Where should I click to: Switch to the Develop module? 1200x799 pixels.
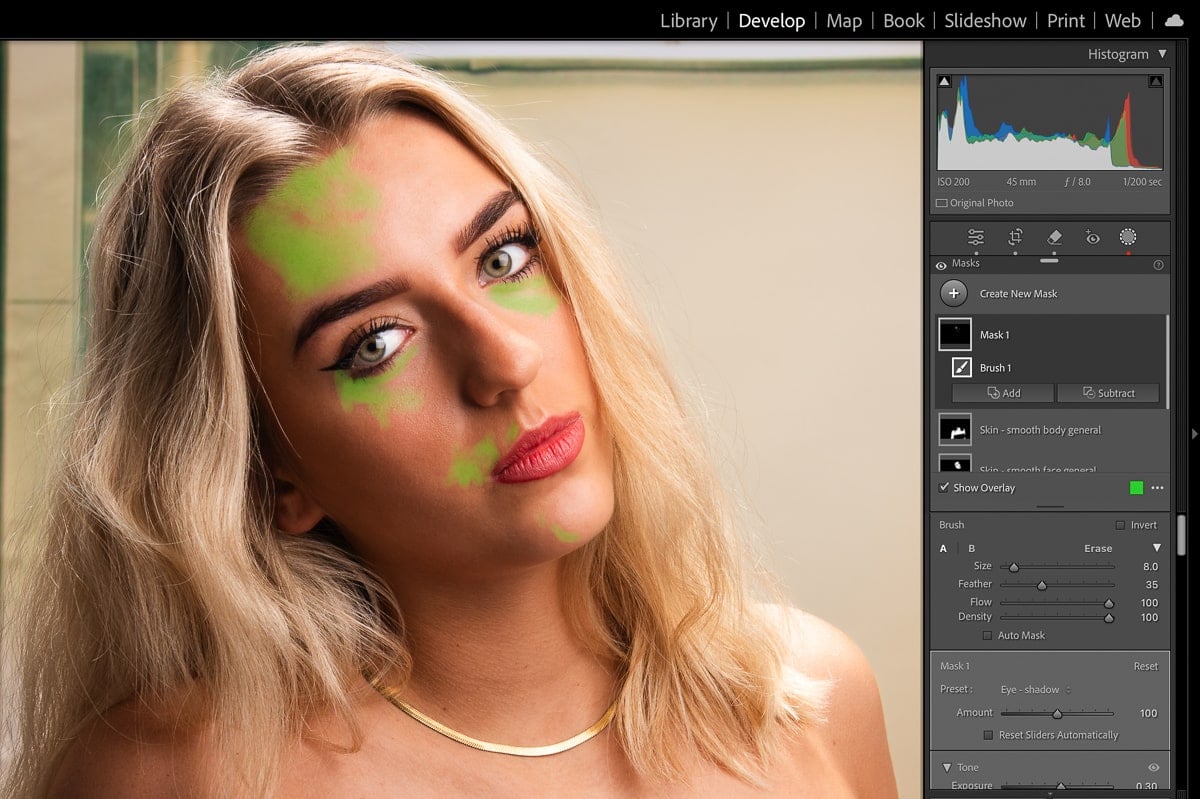click(x=771, y=20)
